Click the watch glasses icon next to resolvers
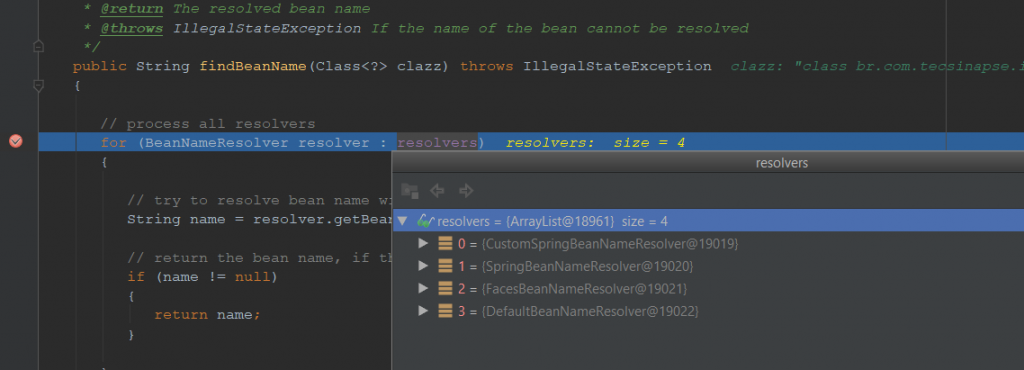 click(x=425, y=221)
